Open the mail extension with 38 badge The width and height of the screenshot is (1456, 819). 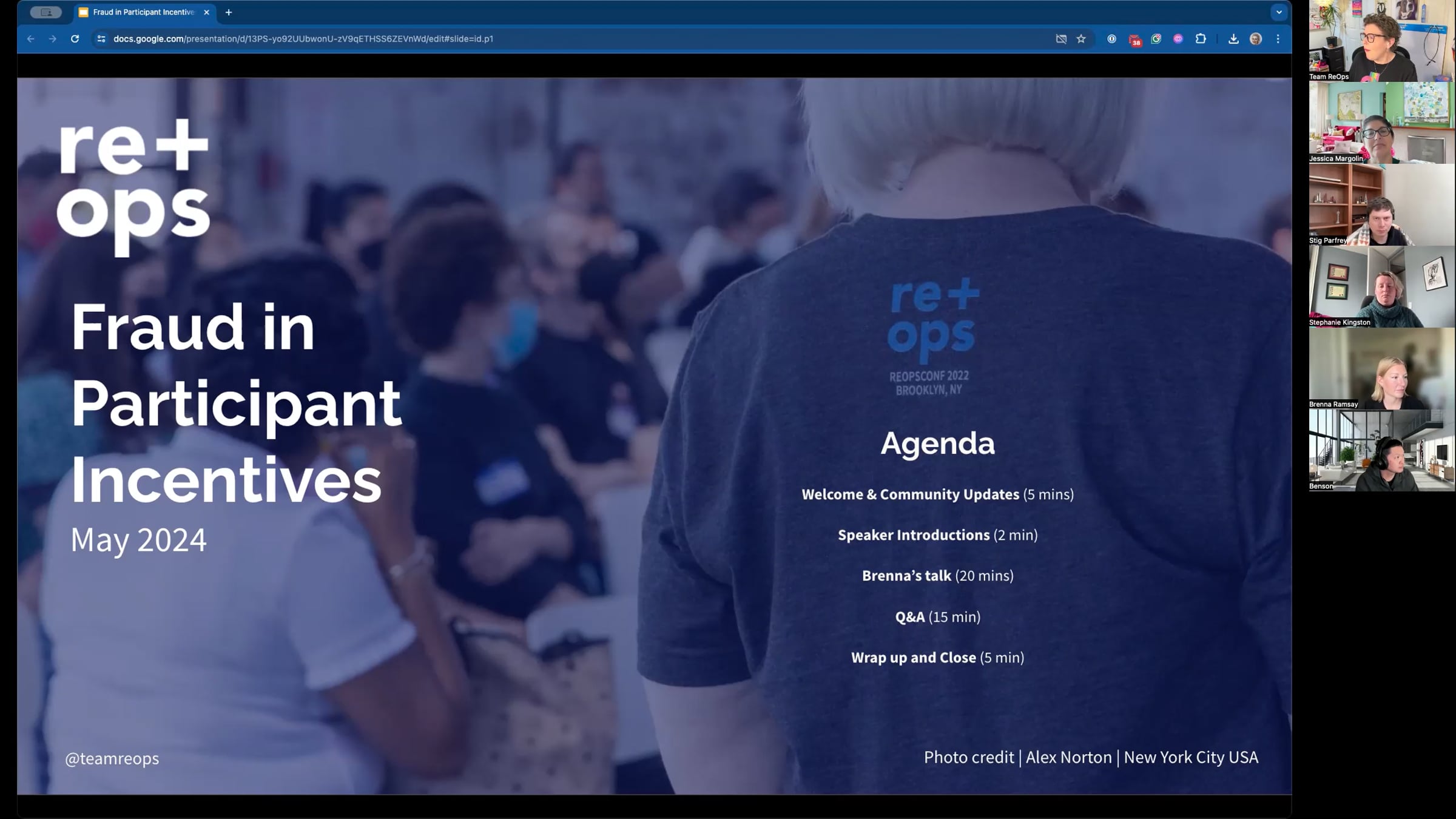click(x=1134, y=39)
